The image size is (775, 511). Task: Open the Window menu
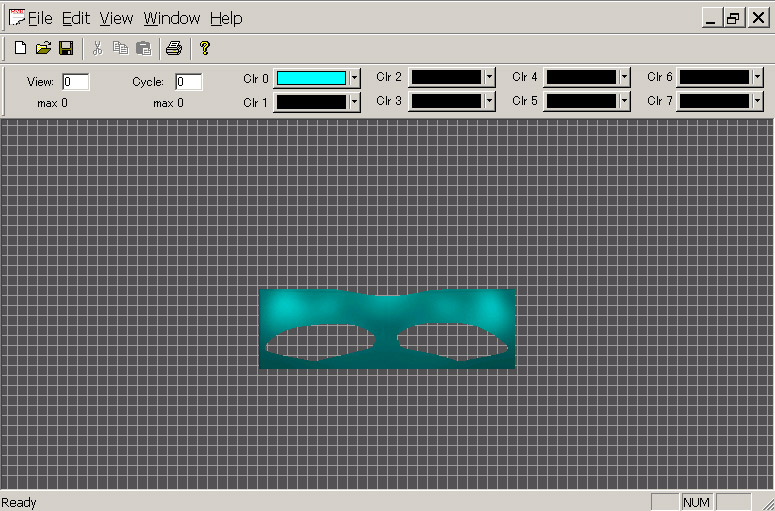point(171,18)
